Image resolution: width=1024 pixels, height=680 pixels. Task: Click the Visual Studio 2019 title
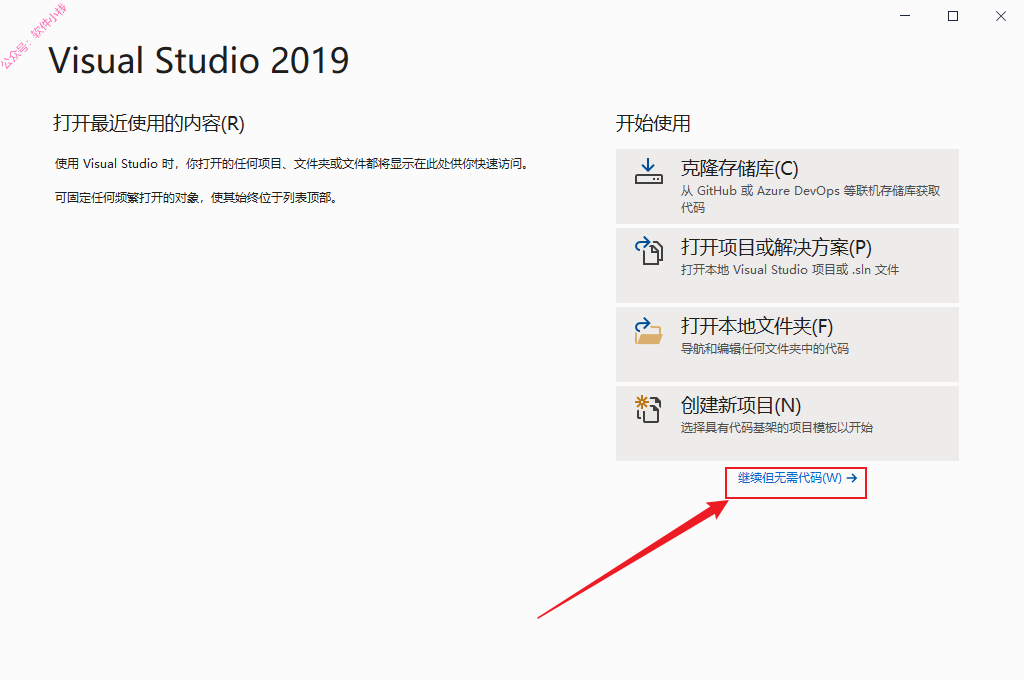coord(199,61)
